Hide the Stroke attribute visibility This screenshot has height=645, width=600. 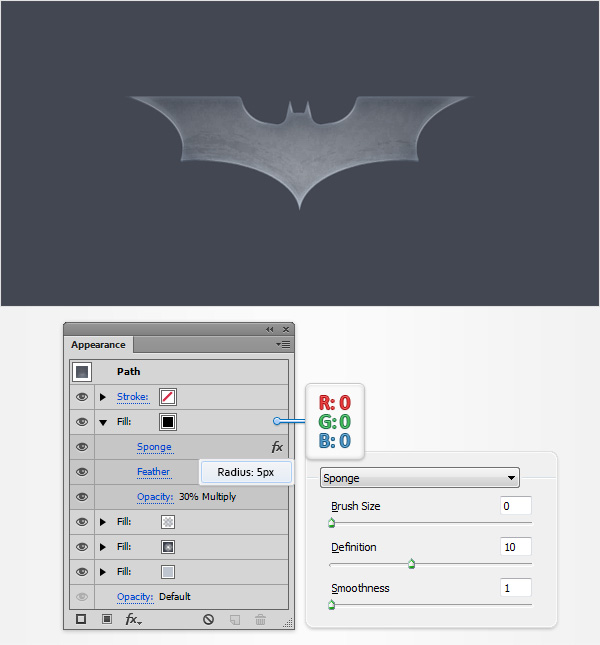[x=82, y=397]
